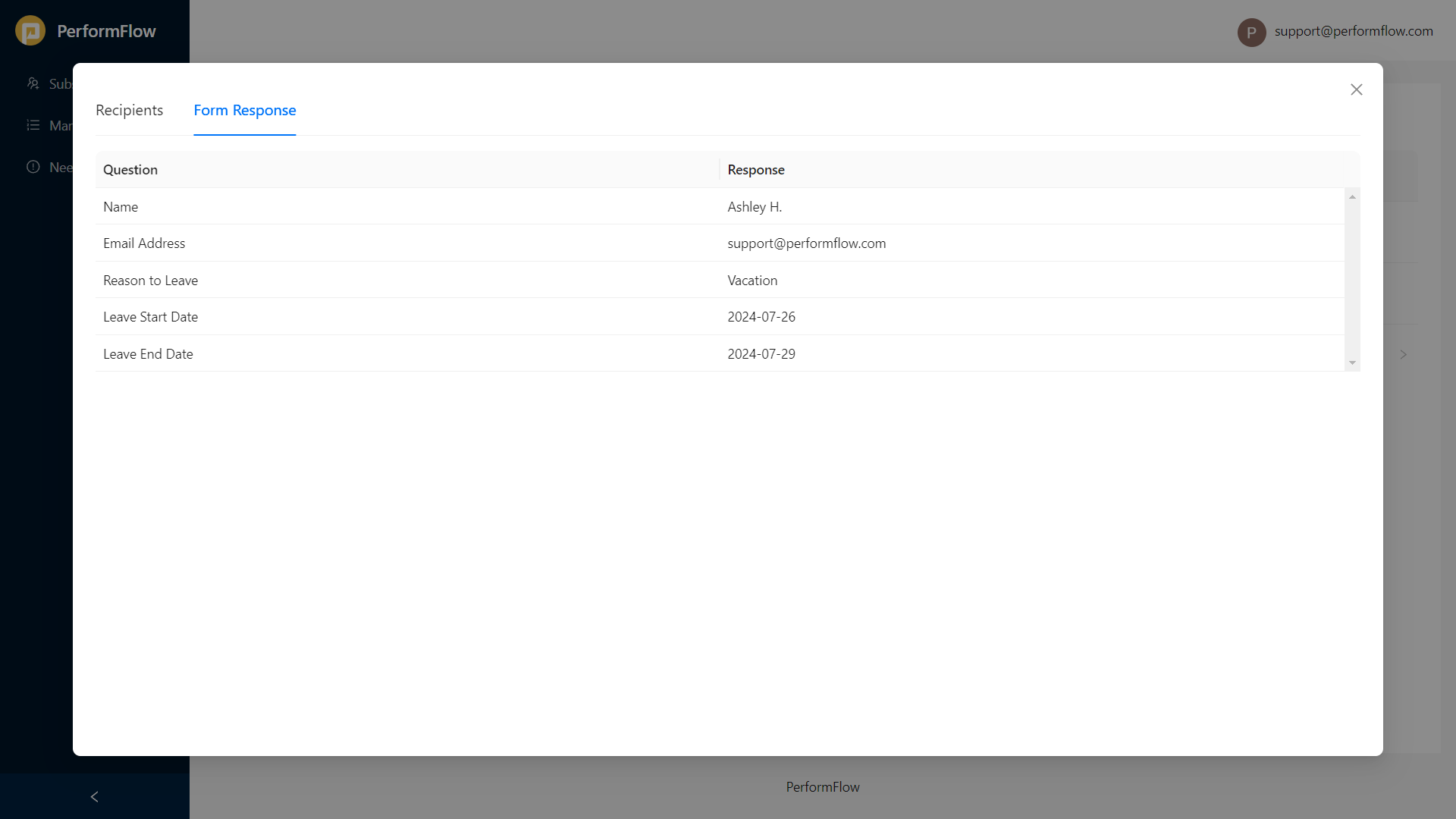Click the scrollbar up arrow in response table

(1353, 196)
